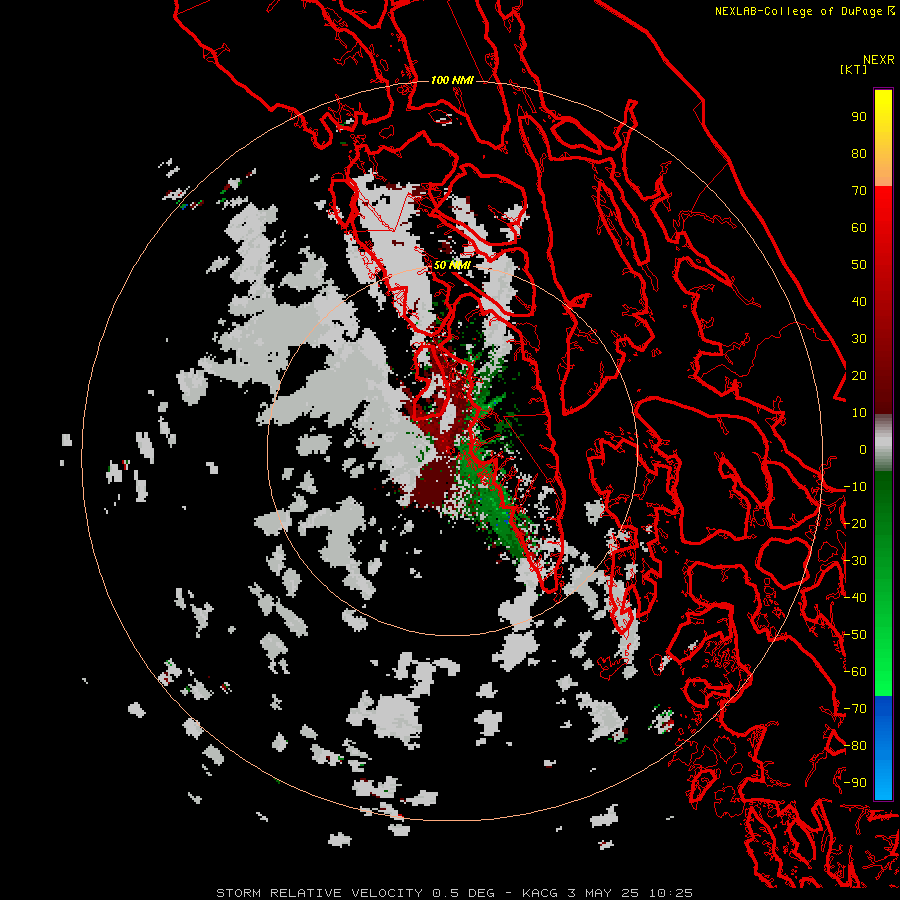Click the 10:25 timestamp
900x900 pixels.
[670, 893]
